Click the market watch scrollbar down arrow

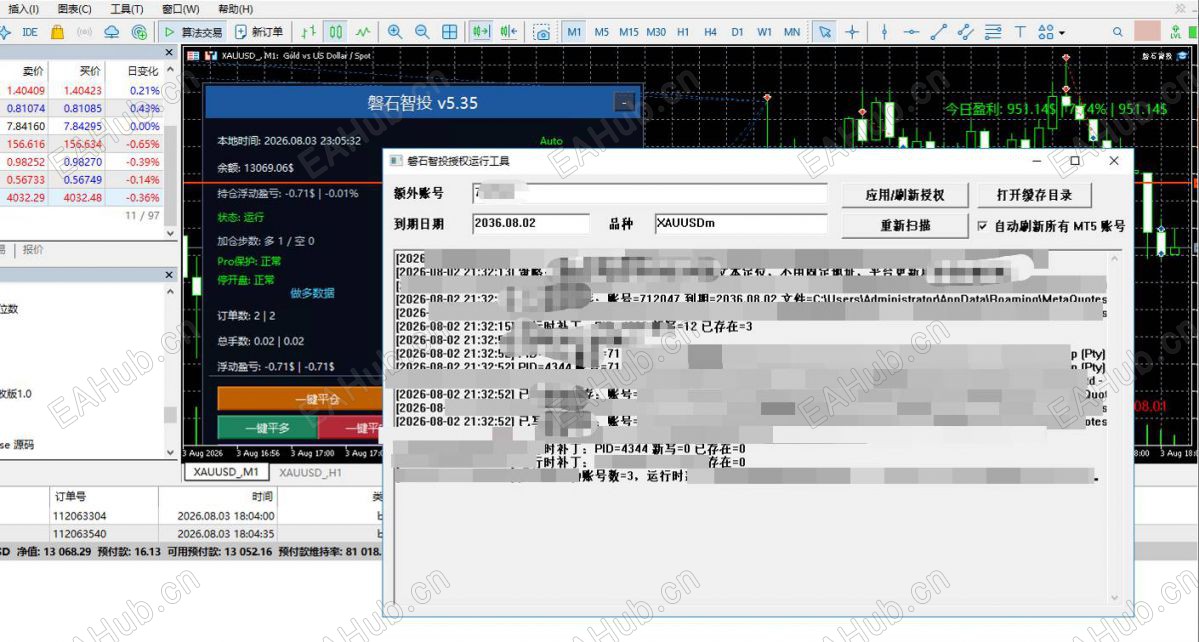click(170, 233)
